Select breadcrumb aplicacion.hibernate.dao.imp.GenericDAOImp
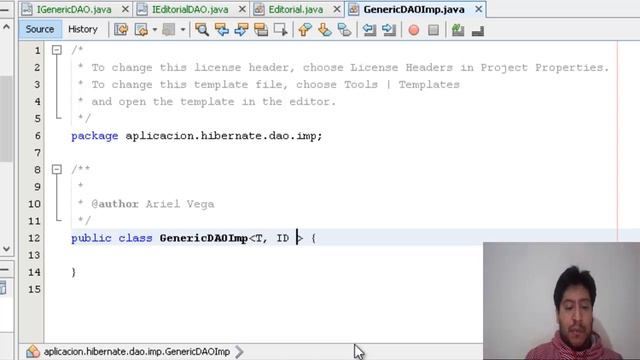The image size is (640, 360). click(x=137, y=351)
